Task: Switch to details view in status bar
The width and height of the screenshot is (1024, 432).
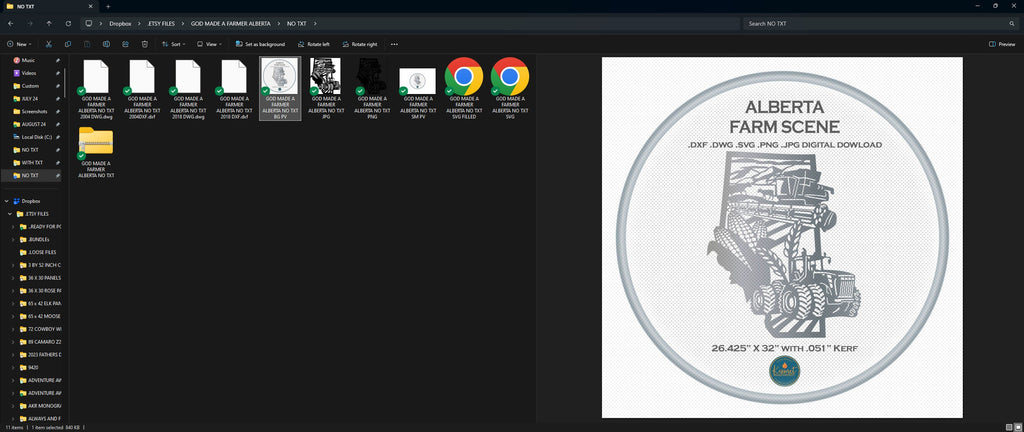Action: [x=1008, y=427]
